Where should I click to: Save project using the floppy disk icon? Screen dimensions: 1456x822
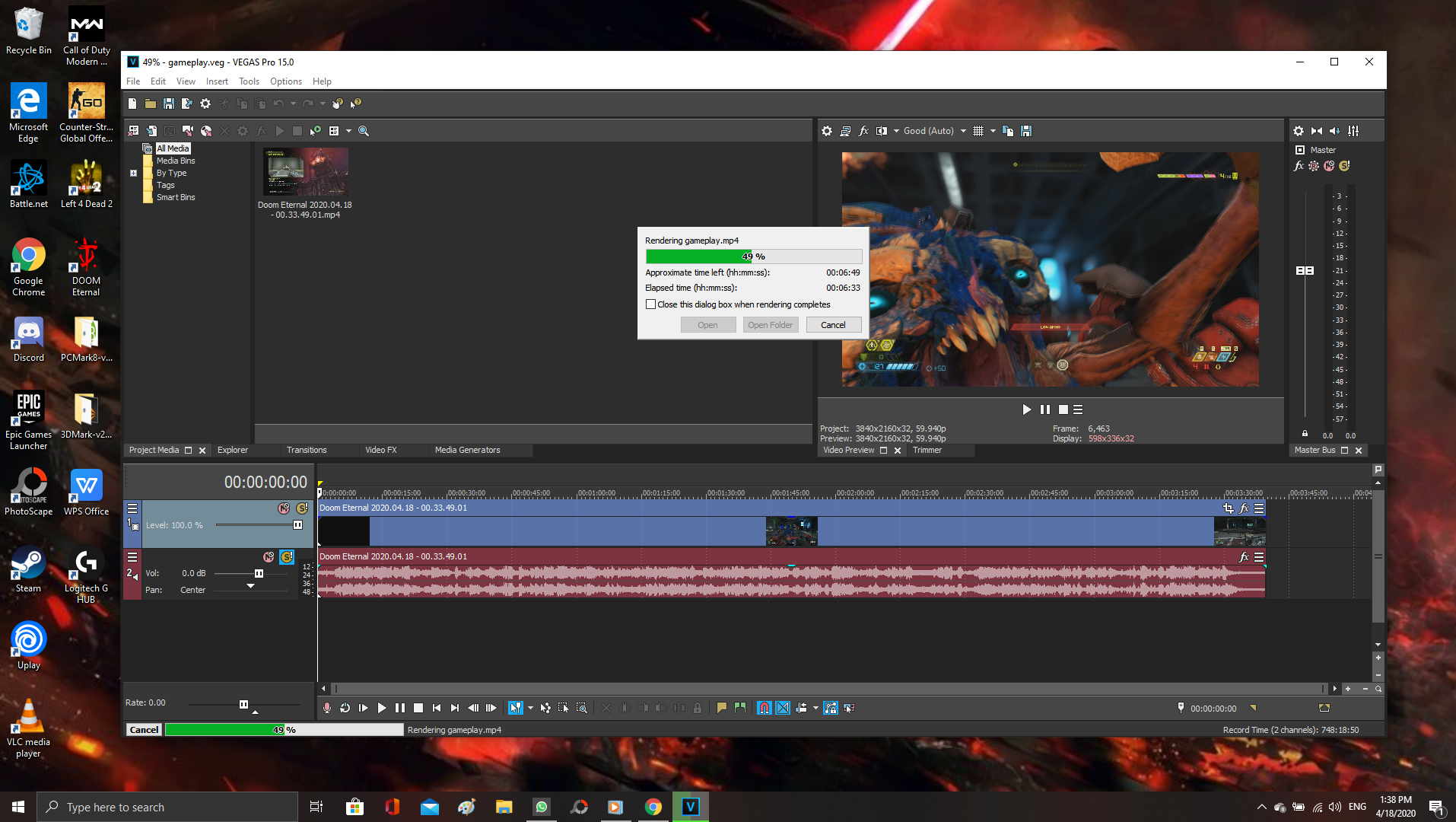[169, 104]
